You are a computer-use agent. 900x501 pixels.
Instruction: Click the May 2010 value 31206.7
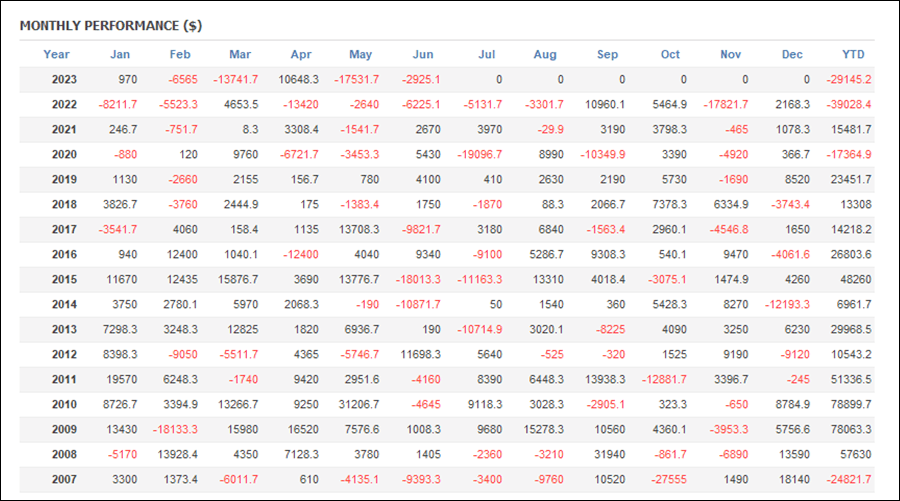coord(359,404)
